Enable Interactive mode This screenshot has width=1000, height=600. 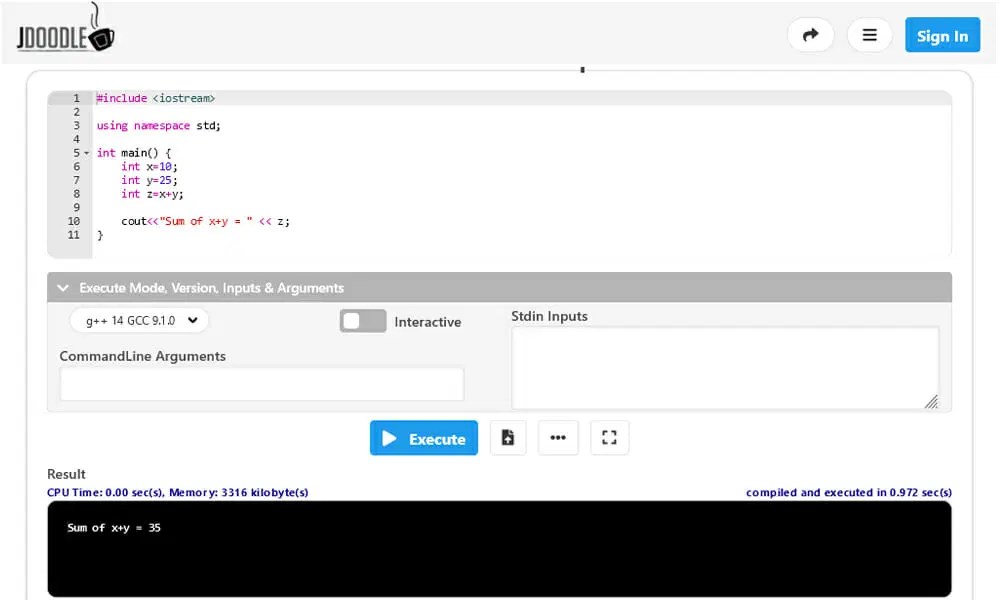pyautogui.click(x=362, y=320)
